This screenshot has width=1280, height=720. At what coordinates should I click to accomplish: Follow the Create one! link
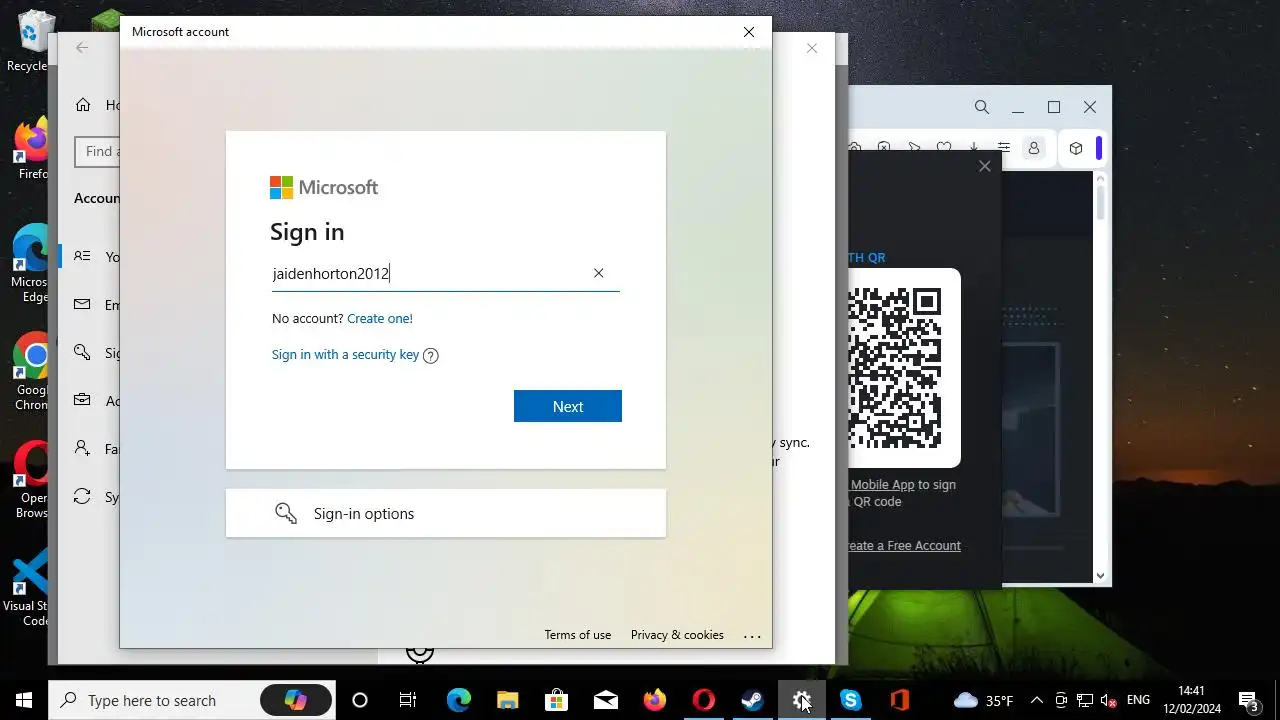(380, 318)
